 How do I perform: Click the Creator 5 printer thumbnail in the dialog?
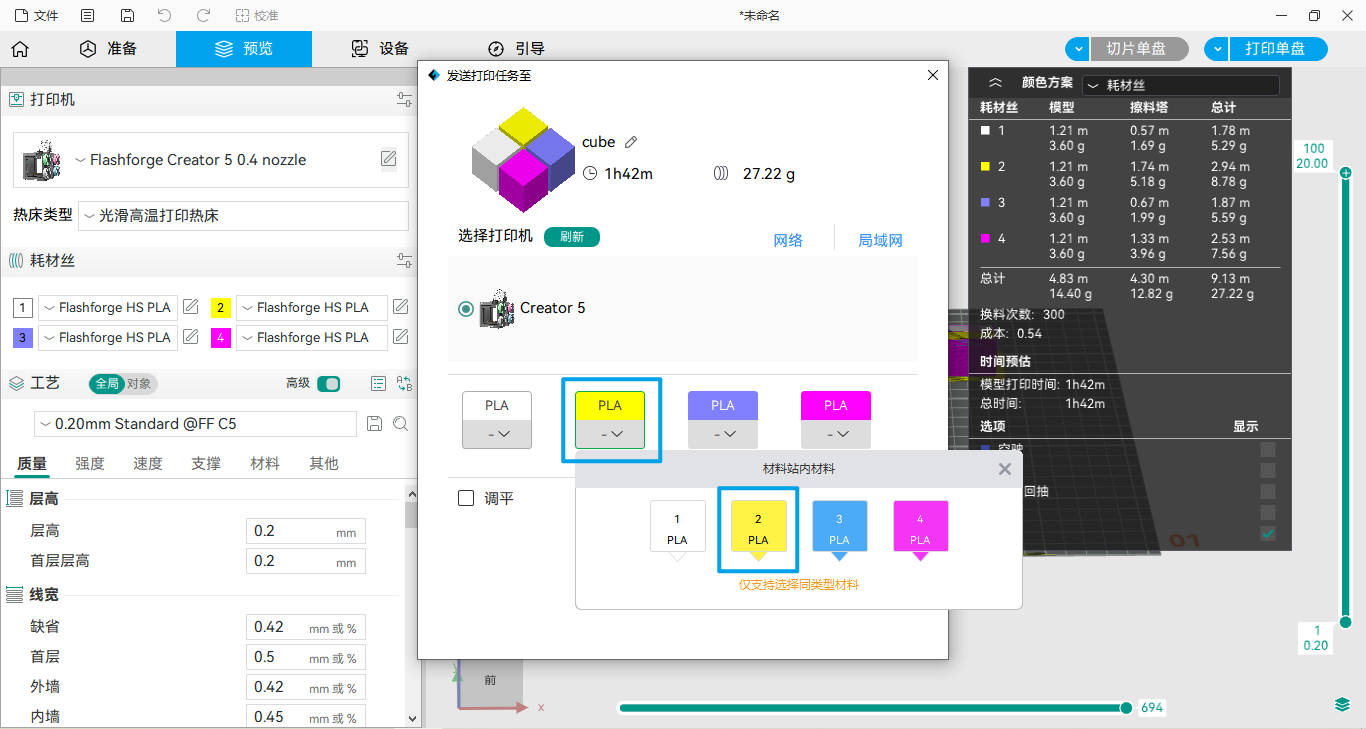[497, 308]
